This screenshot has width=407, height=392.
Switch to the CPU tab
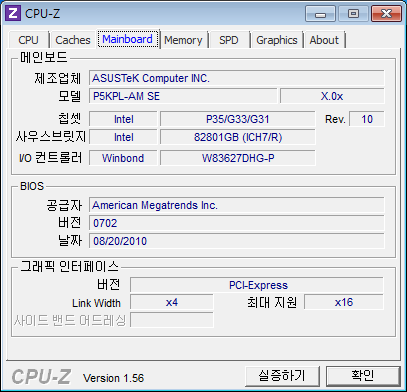coord(28,40)
